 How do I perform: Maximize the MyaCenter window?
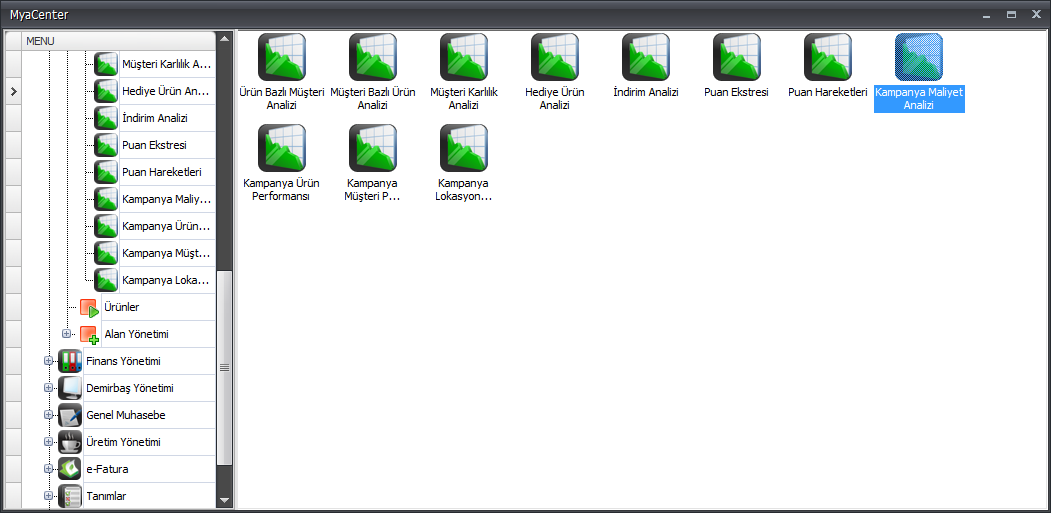1011,14
